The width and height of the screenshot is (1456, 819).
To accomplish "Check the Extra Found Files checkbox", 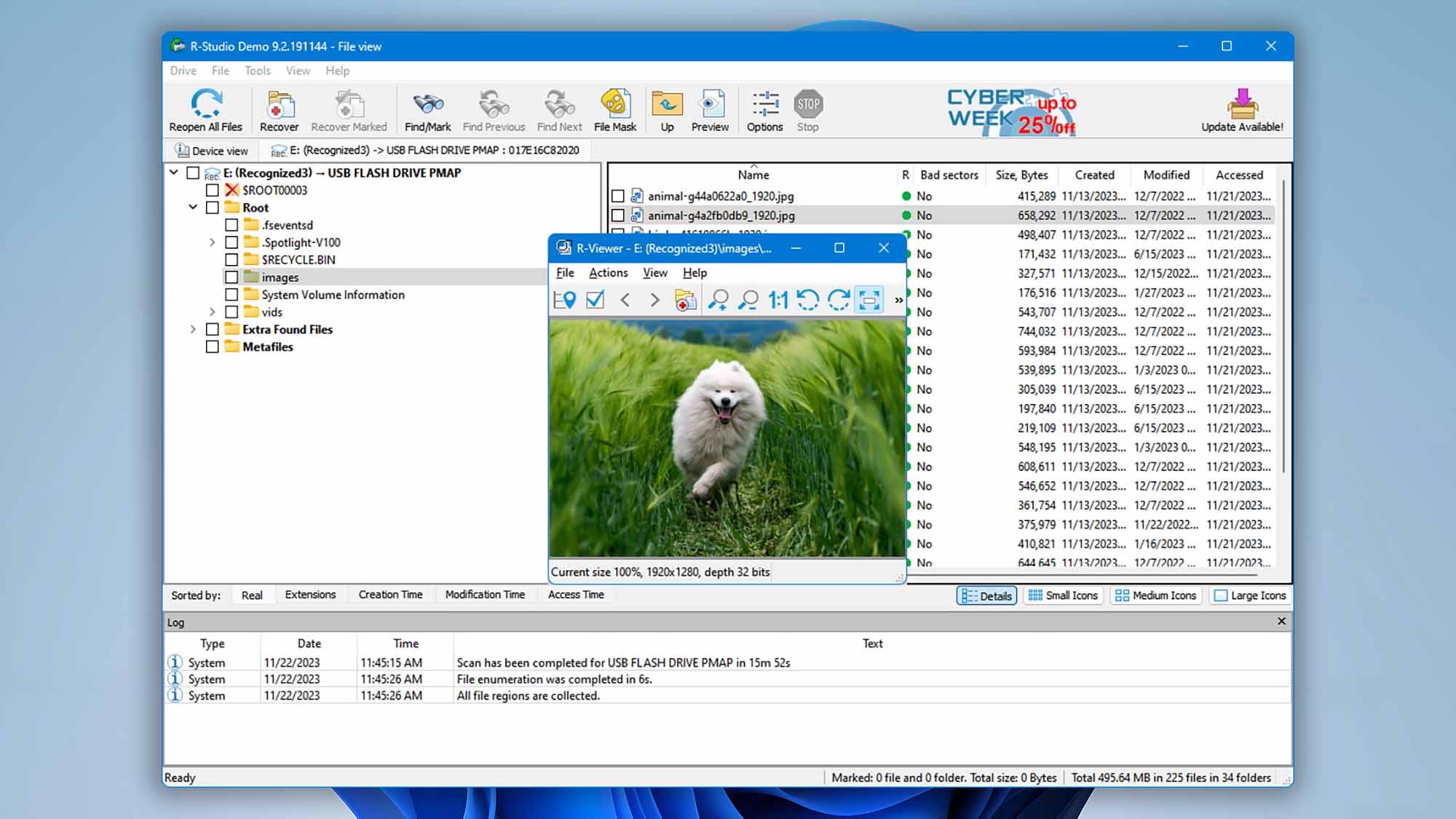I will coord(213,329).
